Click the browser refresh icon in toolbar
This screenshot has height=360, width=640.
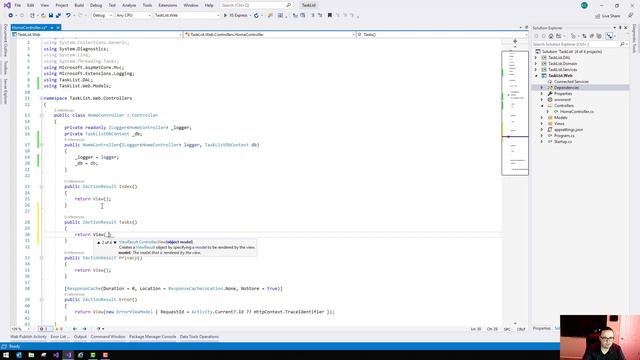[x=256, y=16]
